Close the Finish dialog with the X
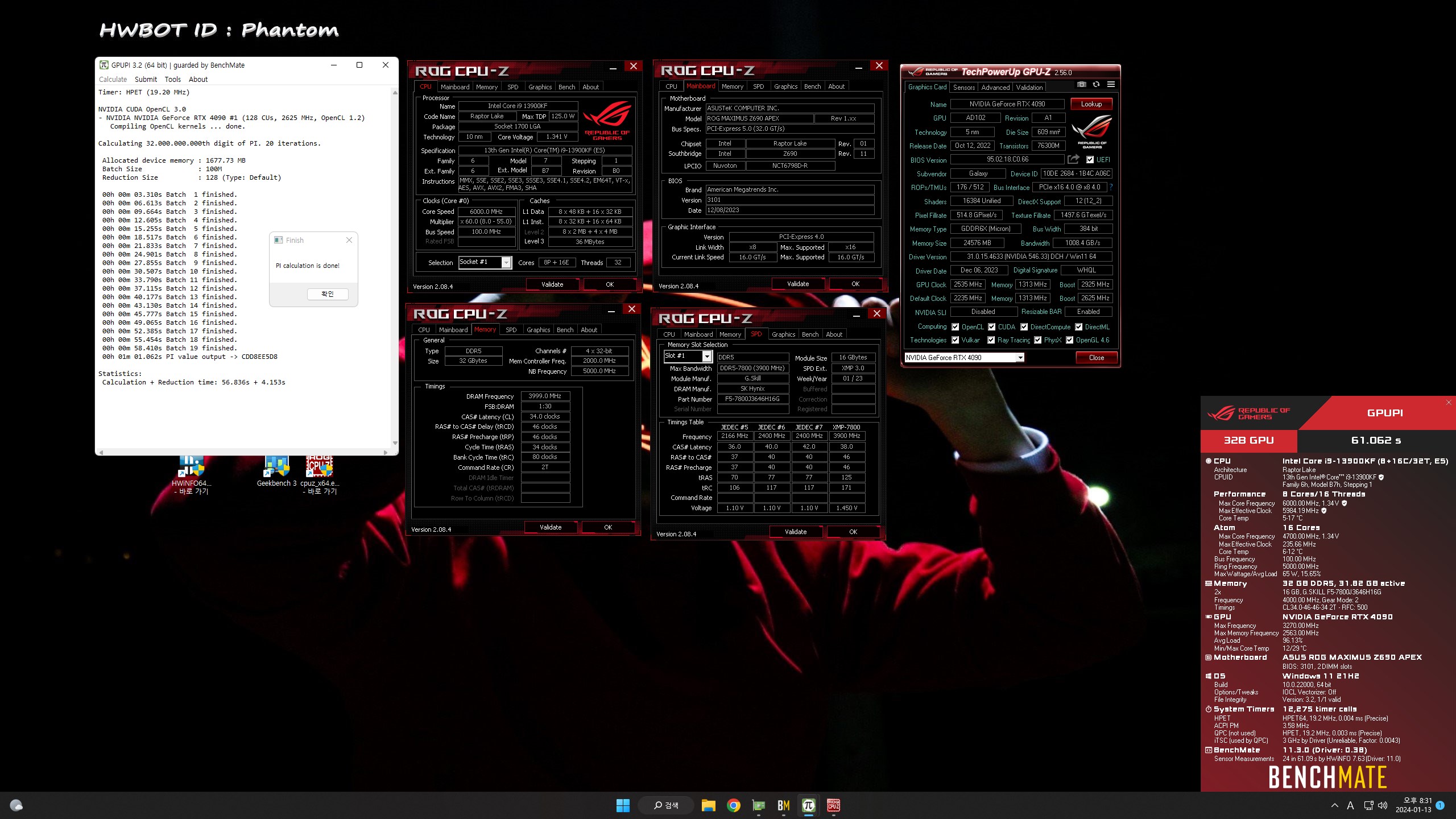This screenshot has height=819, width=1456. pyautogui.click(x=349, y=240)
